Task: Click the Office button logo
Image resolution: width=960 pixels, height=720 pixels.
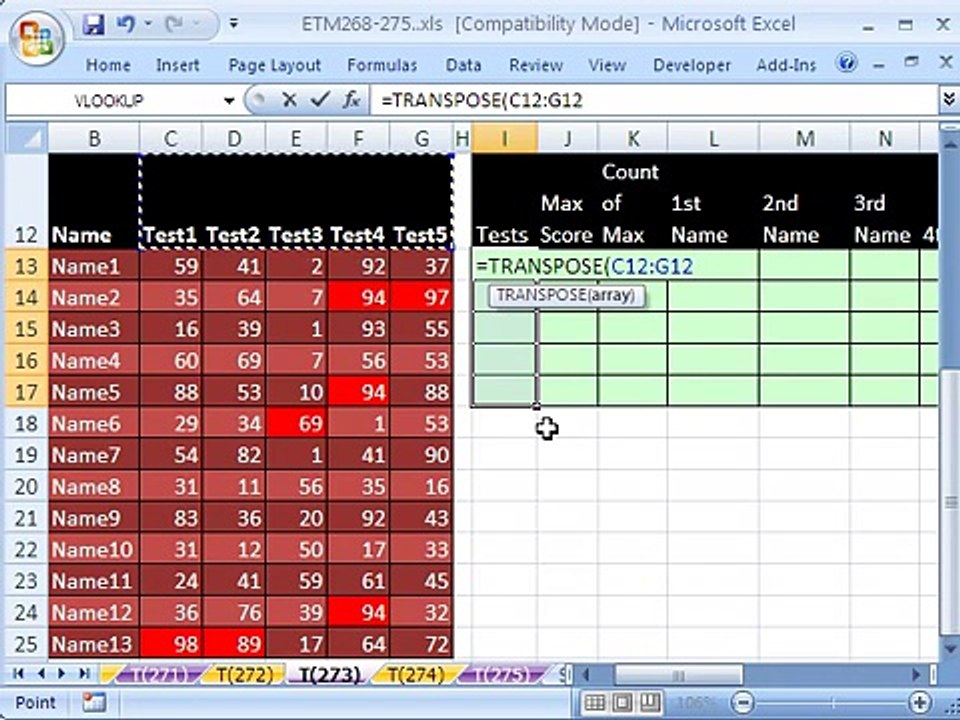Action: pos(35,37)
